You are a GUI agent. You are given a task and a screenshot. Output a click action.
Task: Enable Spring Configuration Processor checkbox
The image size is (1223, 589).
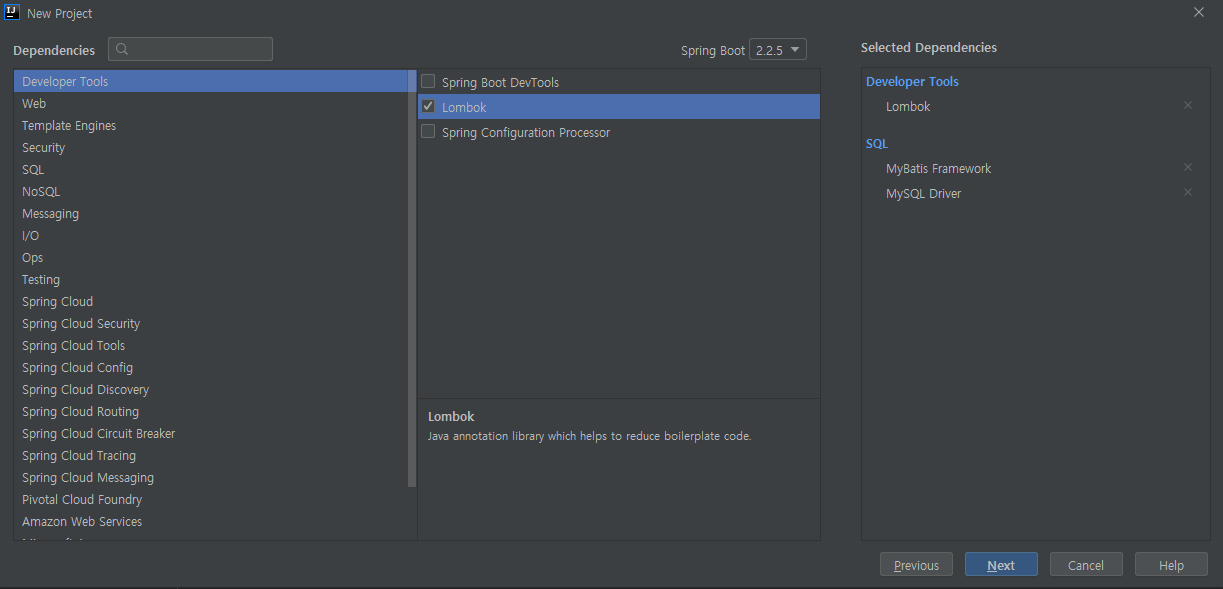click(x=428, y=131)
